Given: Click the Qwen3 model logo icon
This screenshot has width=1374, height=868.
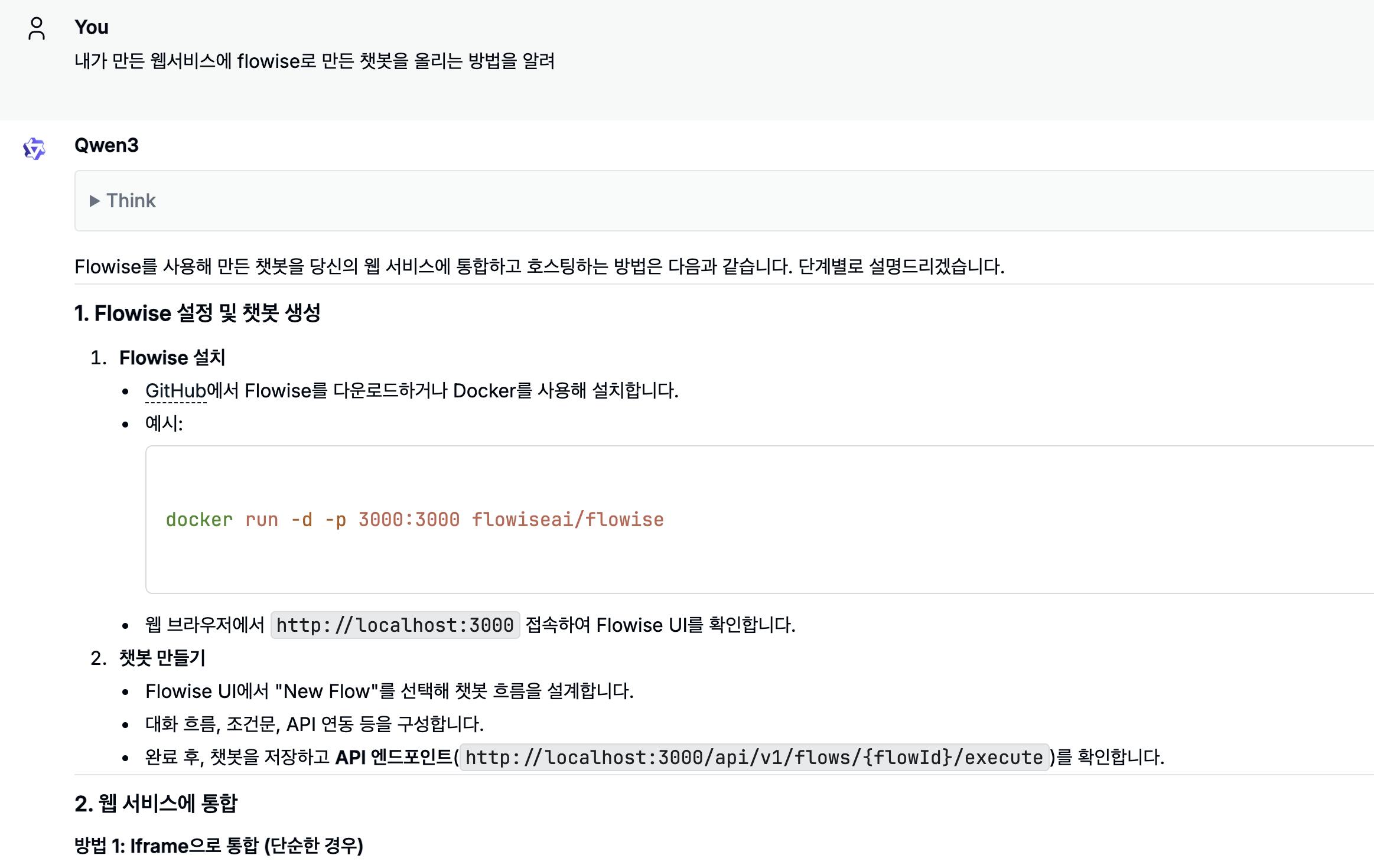Looking at the screenshot, I should pyautogui.click(x=34, y=149).
